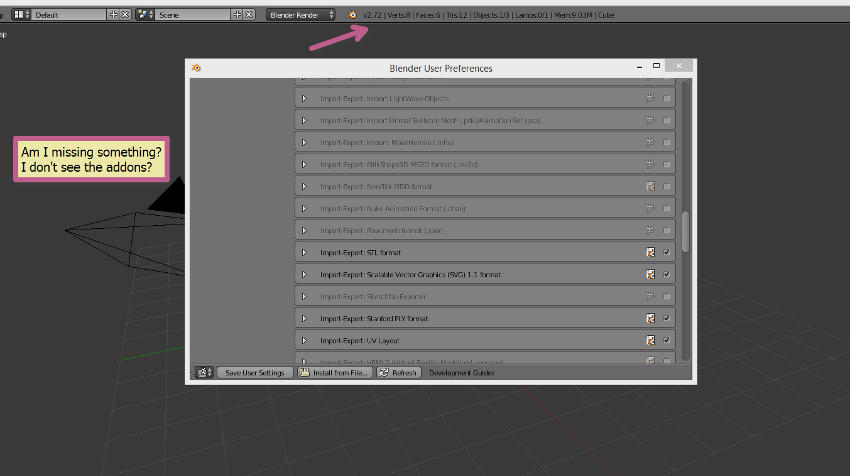850x476 pixels.
Task: Click the addons list vertical scrollbar thumb
Action: [685, 231]
